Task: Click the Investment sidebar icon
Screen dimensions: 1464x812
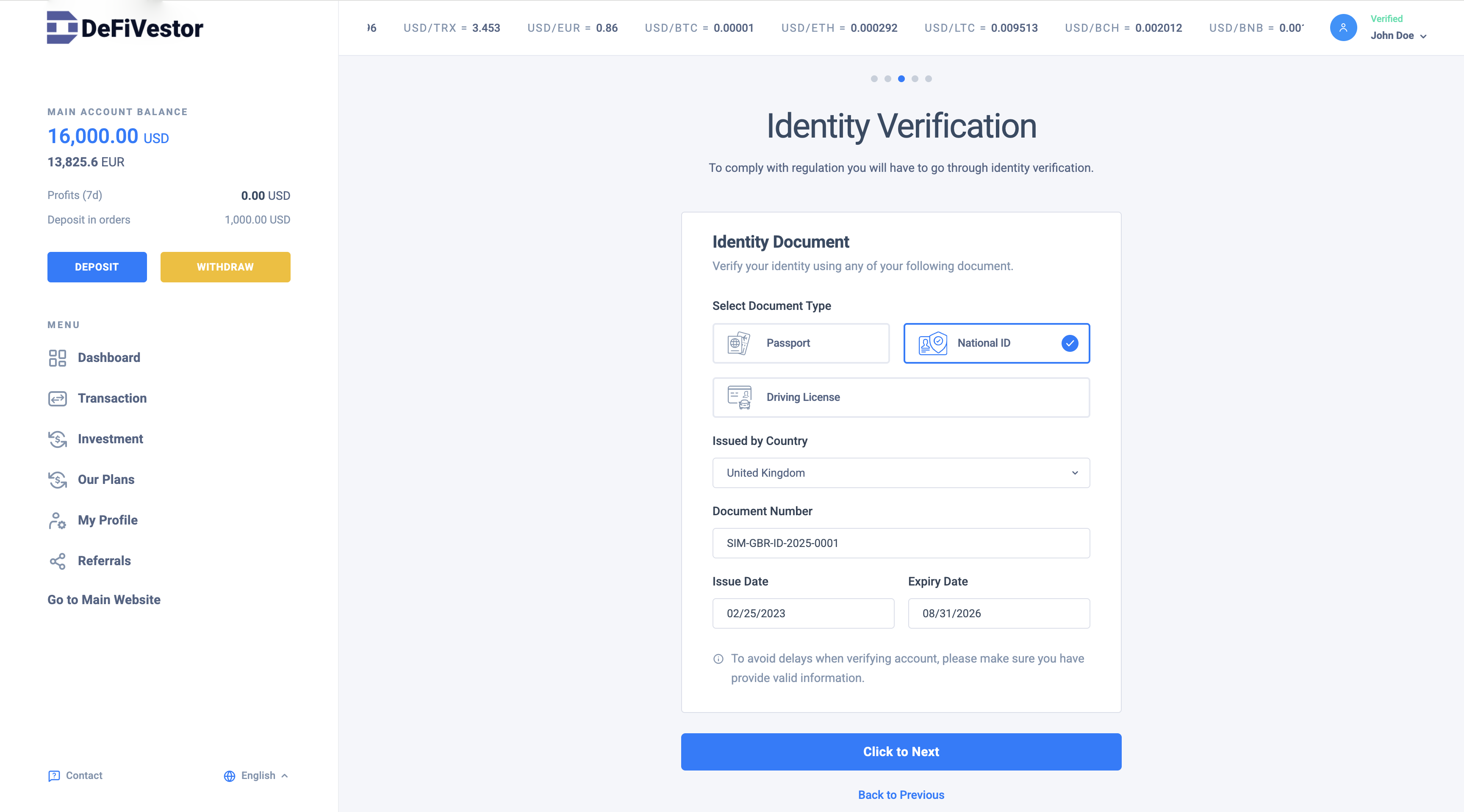Action: [58, 439]
